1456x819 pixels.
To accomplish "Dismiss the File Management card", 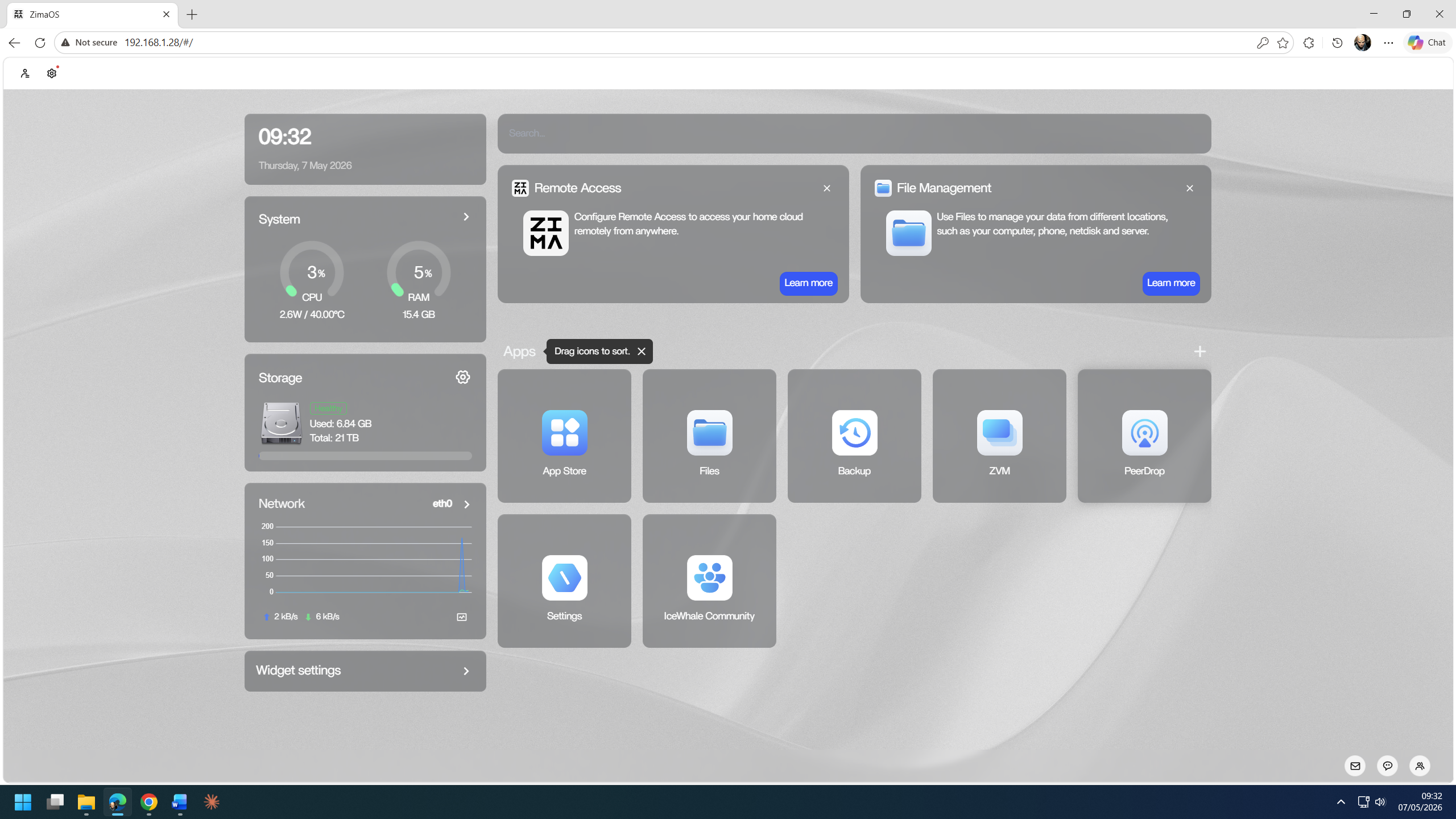I will (1190, 188).
